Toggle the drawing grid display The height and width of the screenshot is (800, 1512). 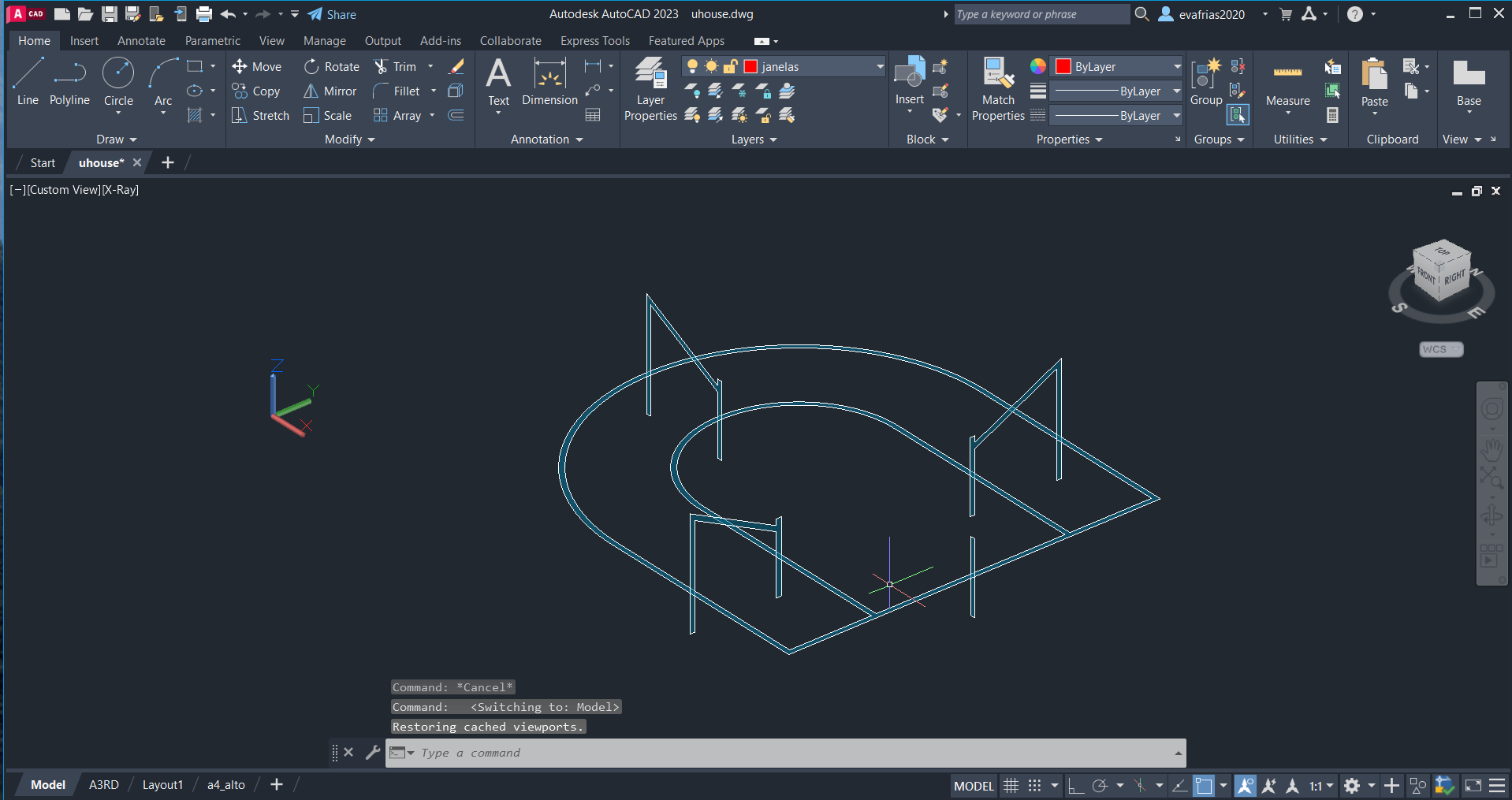pos(1011,786)
